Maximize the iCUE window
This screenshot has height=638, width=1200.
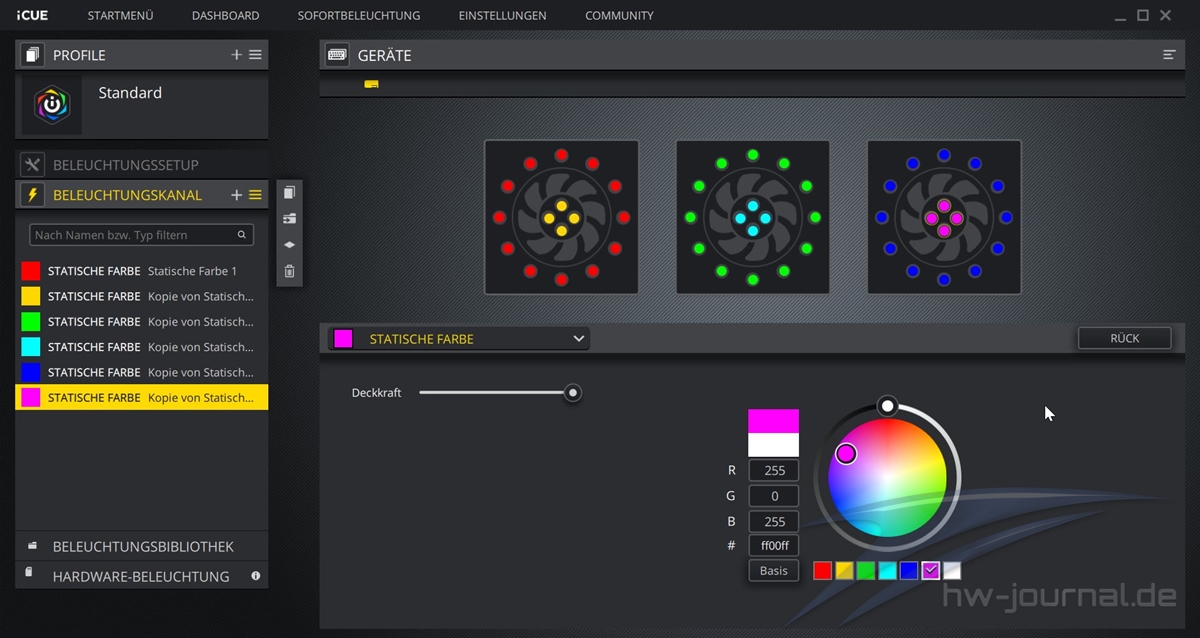coord(1143,16)
